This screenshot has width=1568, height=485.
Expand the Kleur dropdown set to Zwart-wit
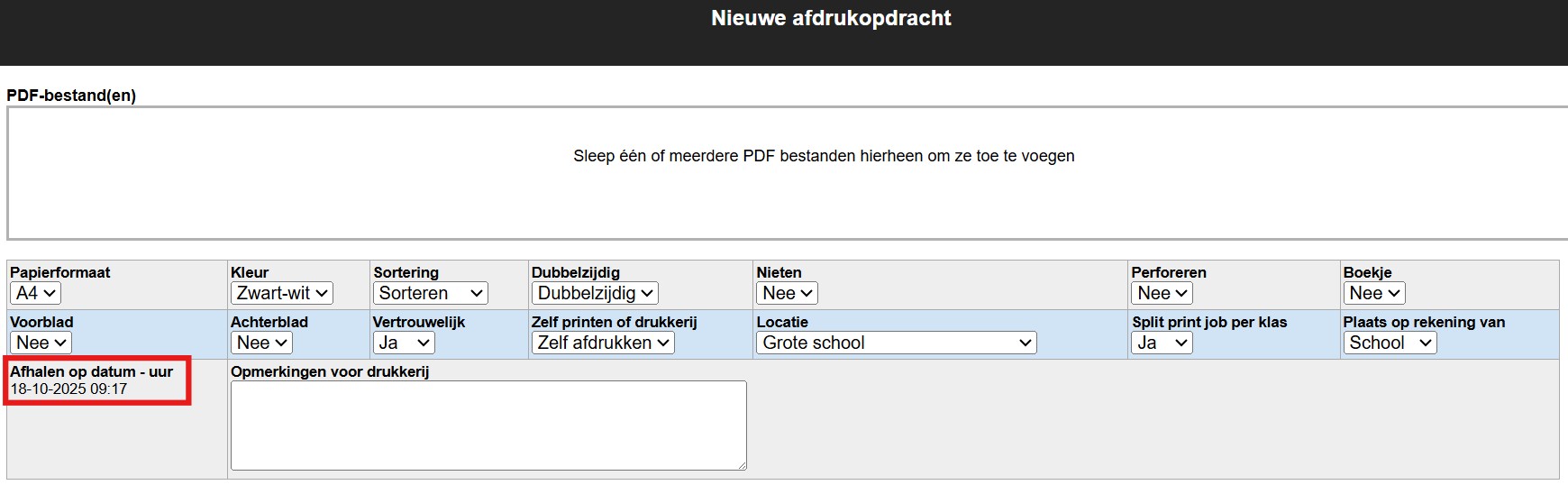pyautogui.click(x=281, y=293)
